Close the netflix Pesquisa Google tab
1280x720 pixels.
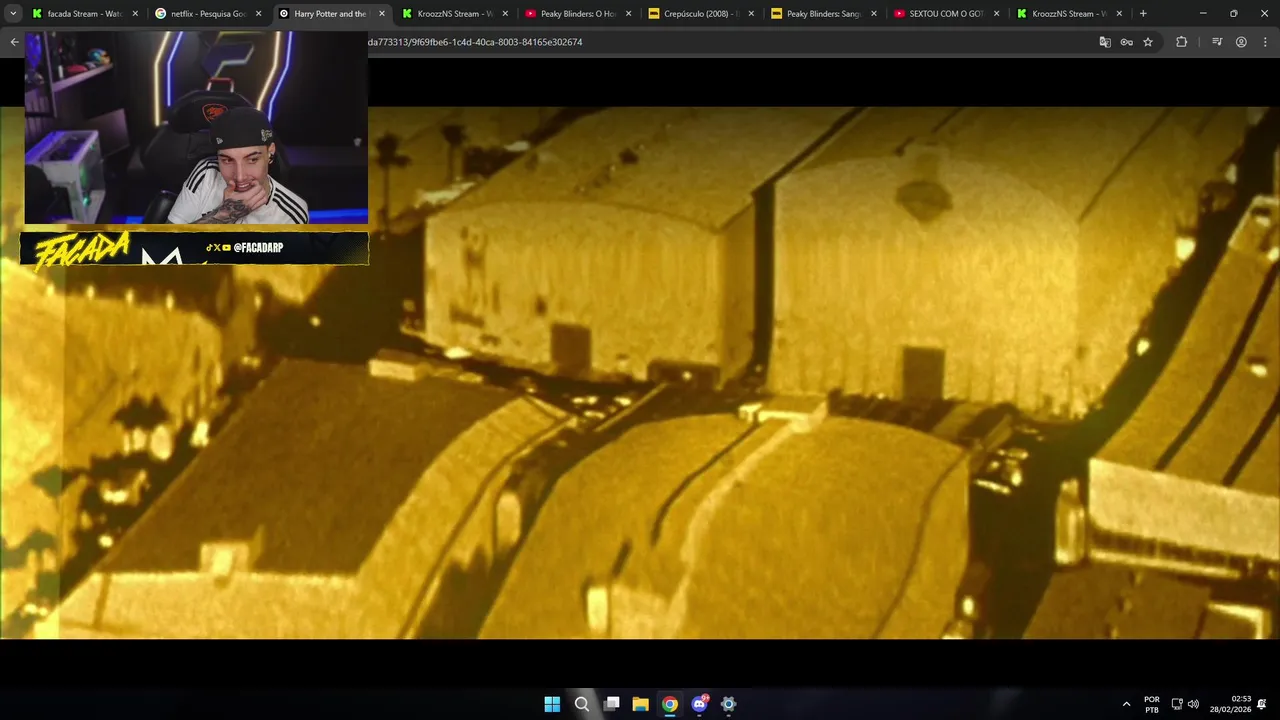(258, 14)
